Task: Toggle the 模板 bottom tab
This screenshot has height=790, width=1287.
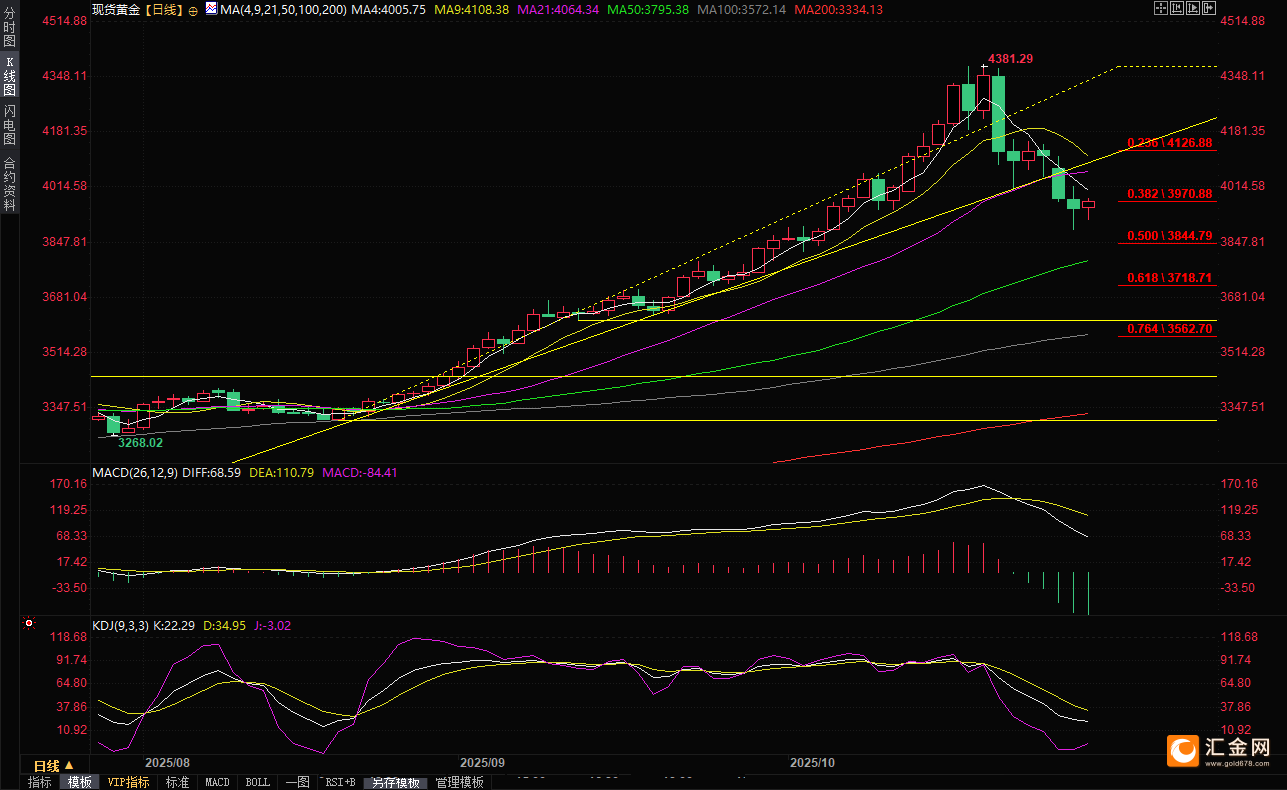Action: click(x=80, y=782)
